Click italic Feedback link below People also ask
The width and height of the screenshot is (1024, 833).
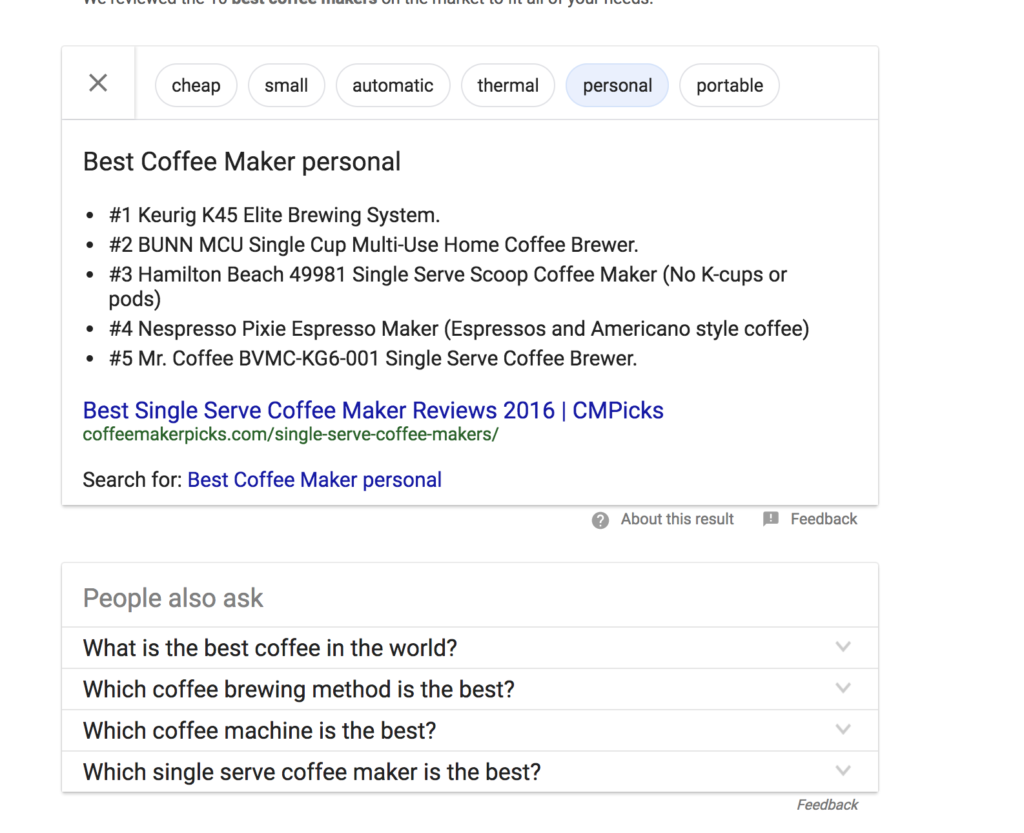[x=827, y=805]
